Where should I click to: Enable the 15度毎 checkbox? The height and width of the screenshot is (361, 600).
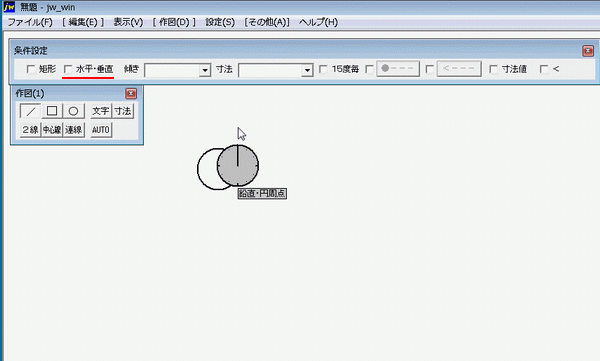(323, 69)
